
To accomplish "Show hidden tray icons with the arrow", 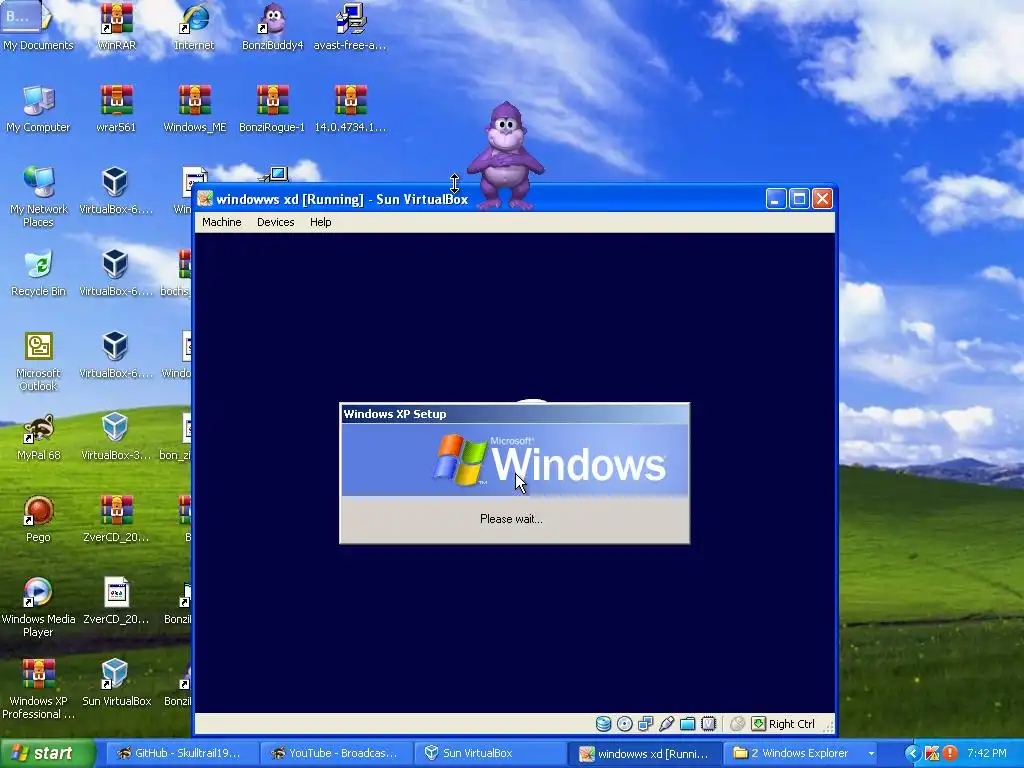I will tap(912, 754).
